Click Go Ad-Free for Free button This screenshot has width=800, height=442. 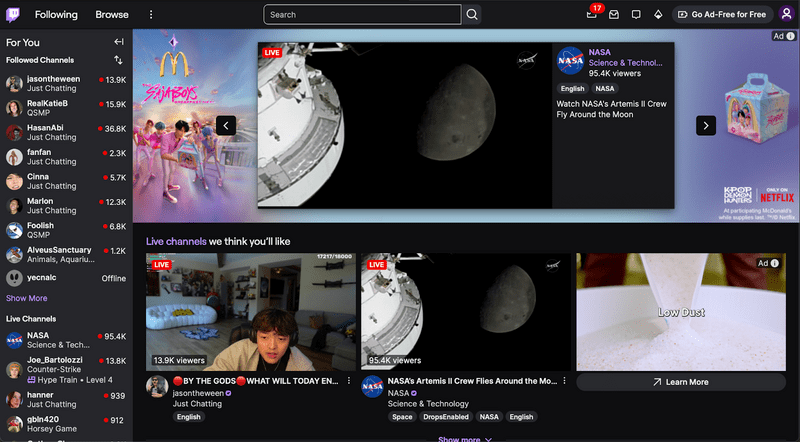(721, 15)
